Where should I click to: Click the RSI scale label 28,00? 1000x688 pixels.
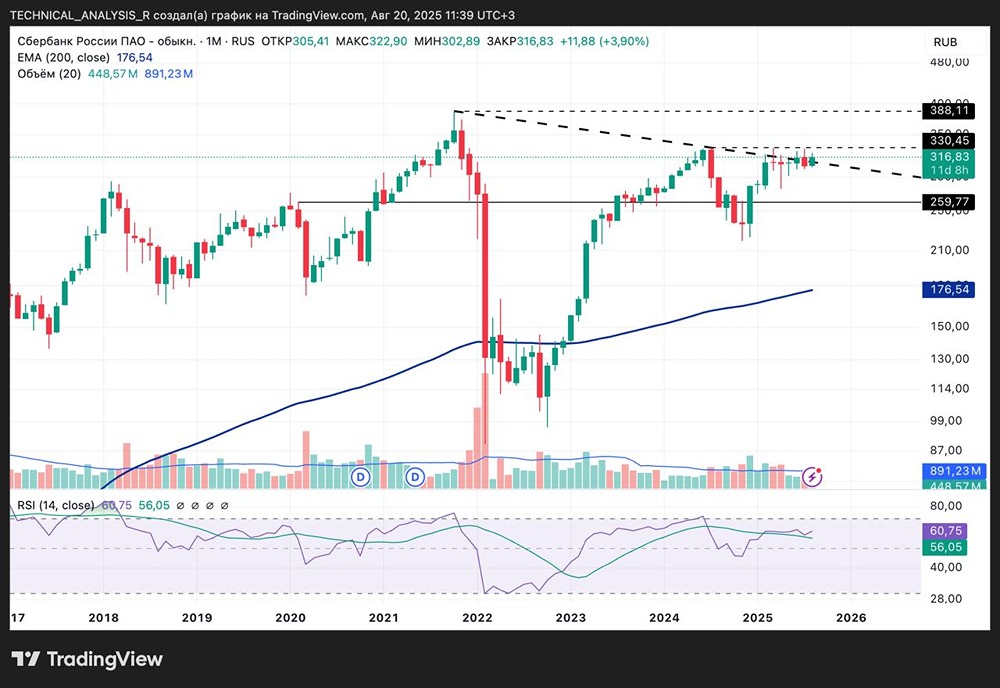947,599
